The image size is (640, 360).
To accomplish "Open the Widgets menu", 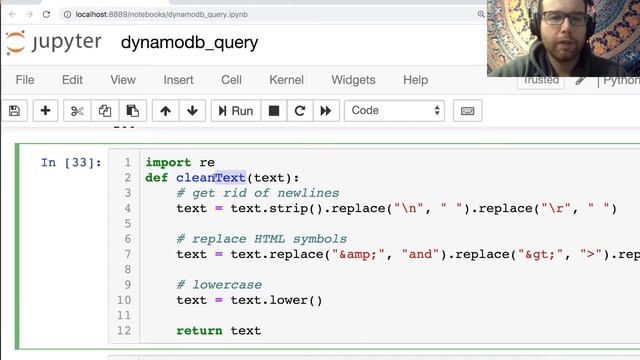I will [x=353, y=80].
